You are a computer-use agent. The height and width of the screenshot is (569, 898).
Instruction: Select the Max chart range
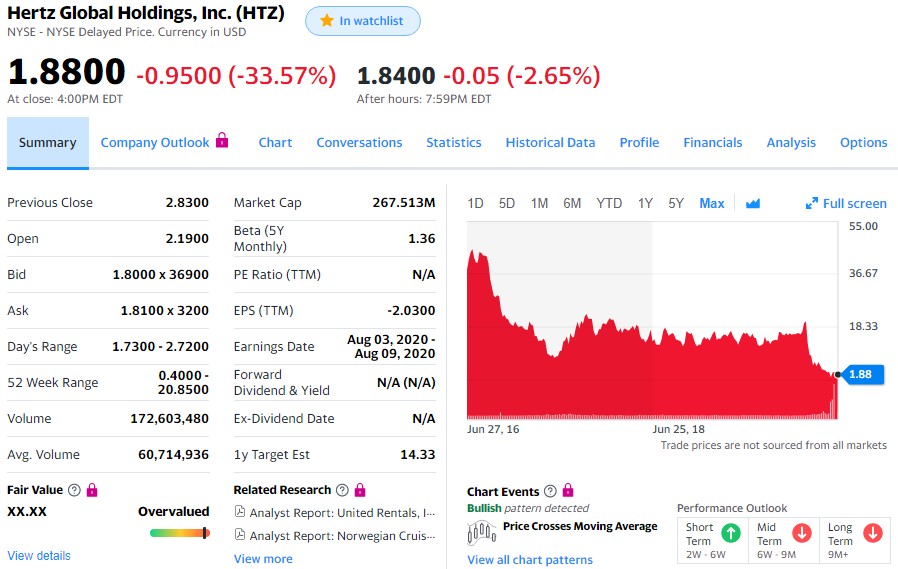[712, 203]
